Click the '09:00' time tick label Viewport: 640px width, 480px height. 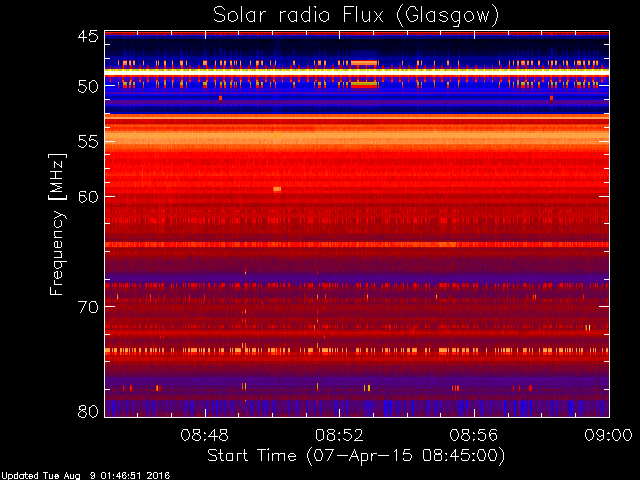(x=608, y=435)
